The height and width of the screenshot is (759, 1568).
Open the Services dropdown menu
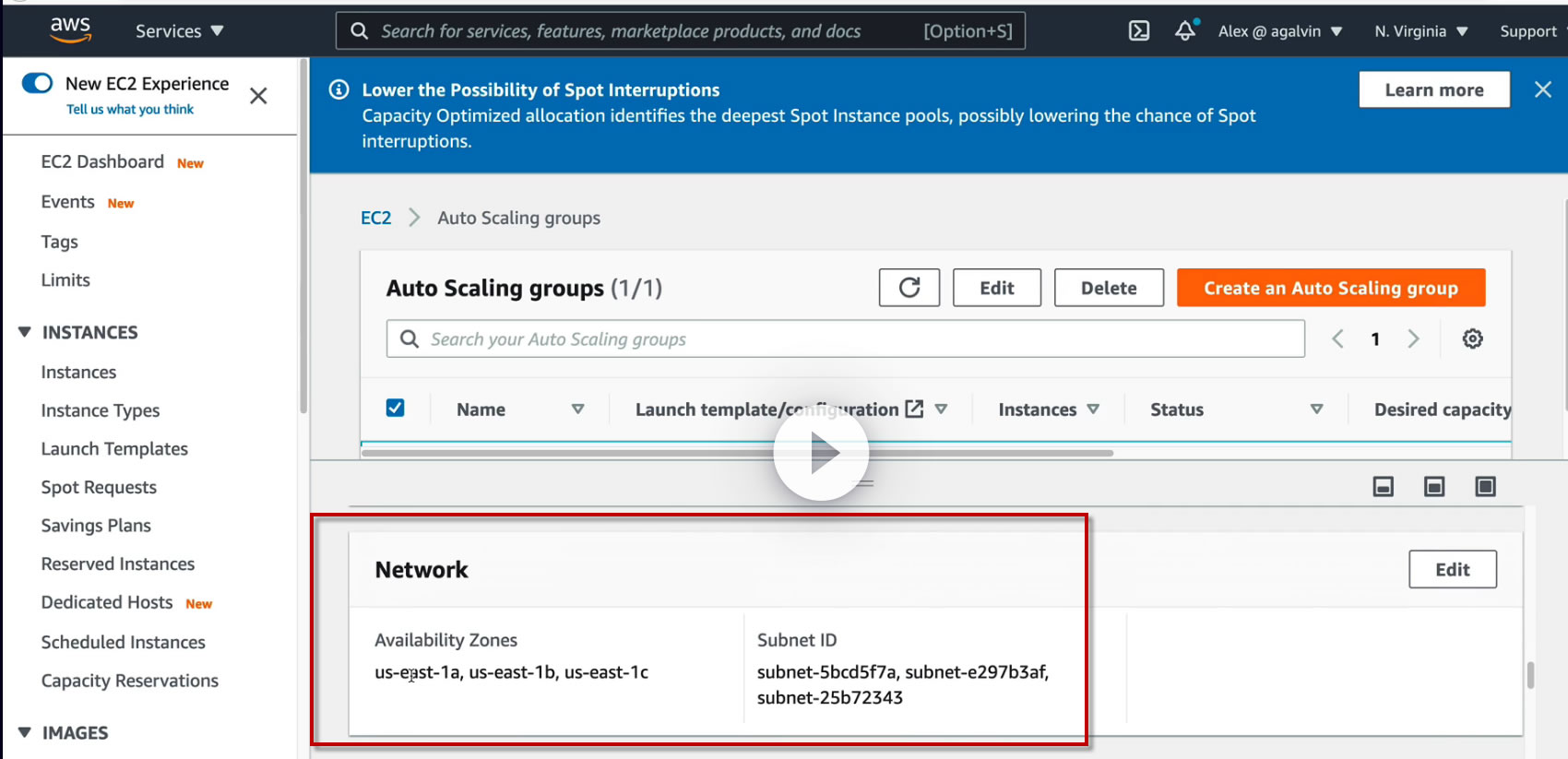point(179,31)
